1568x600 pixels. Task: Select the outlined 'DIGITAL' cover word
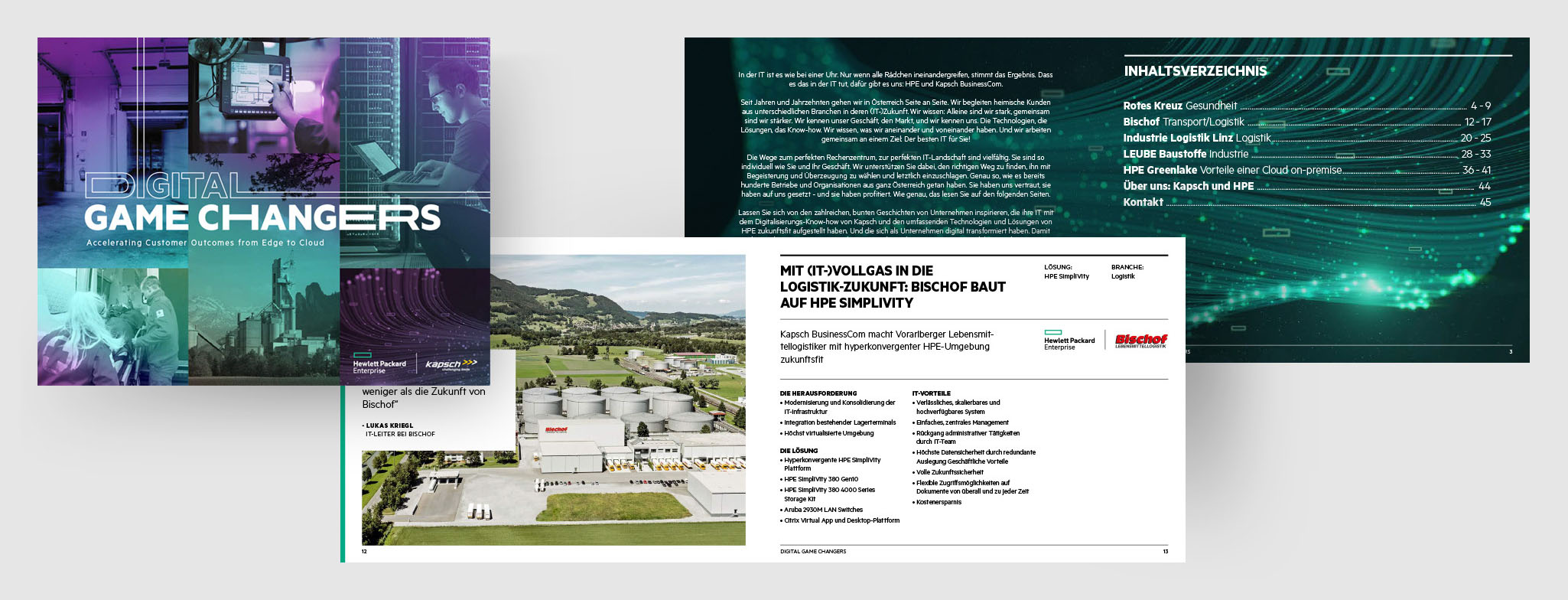164,186
